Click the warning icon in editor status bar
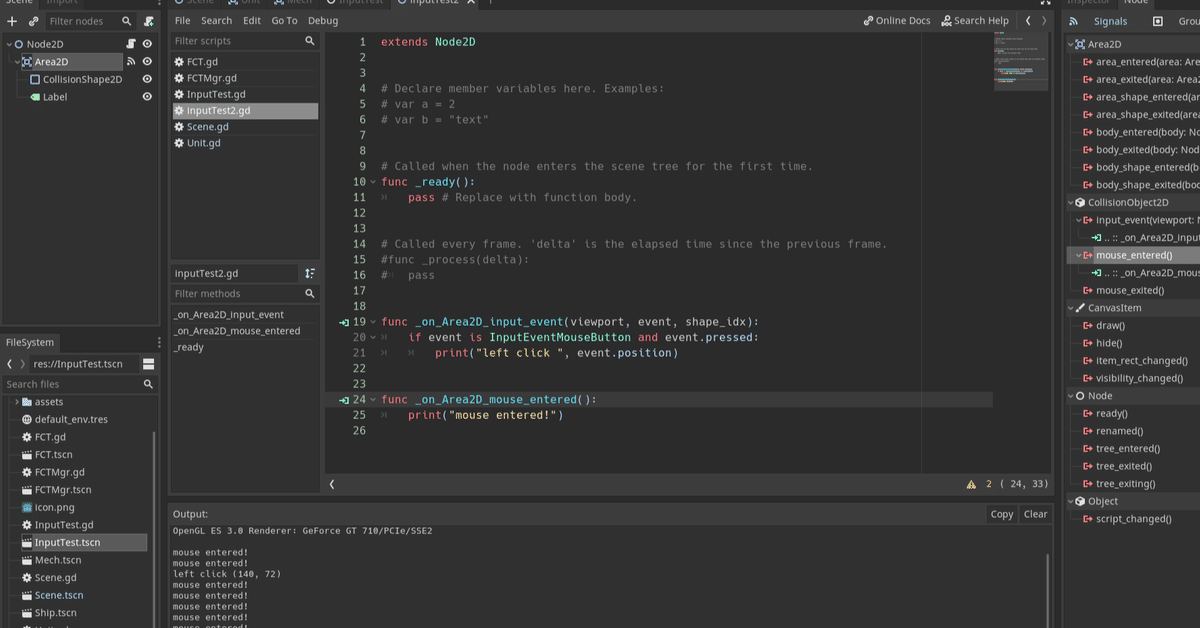The image size is (1200, 628). coord(971,484)
